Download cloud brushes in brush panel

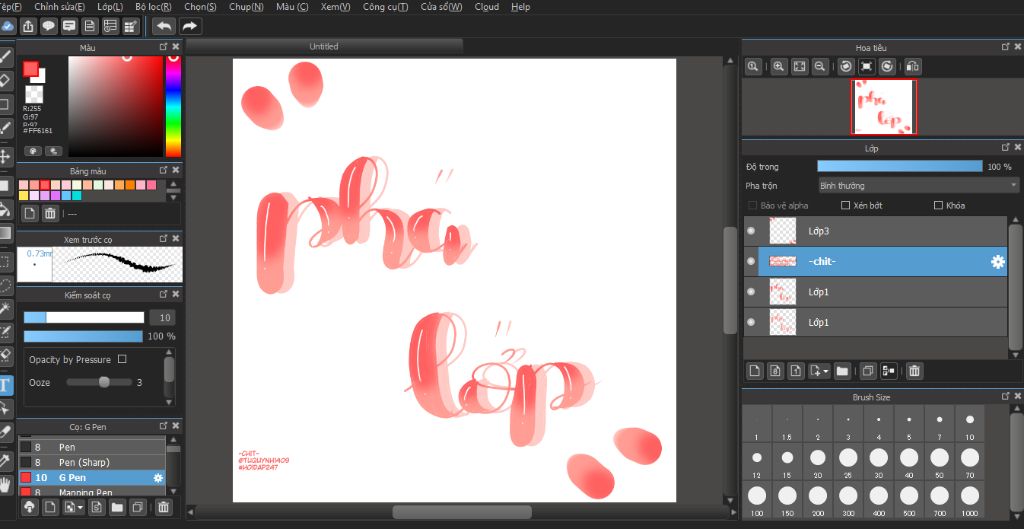(x=29, y=507)
